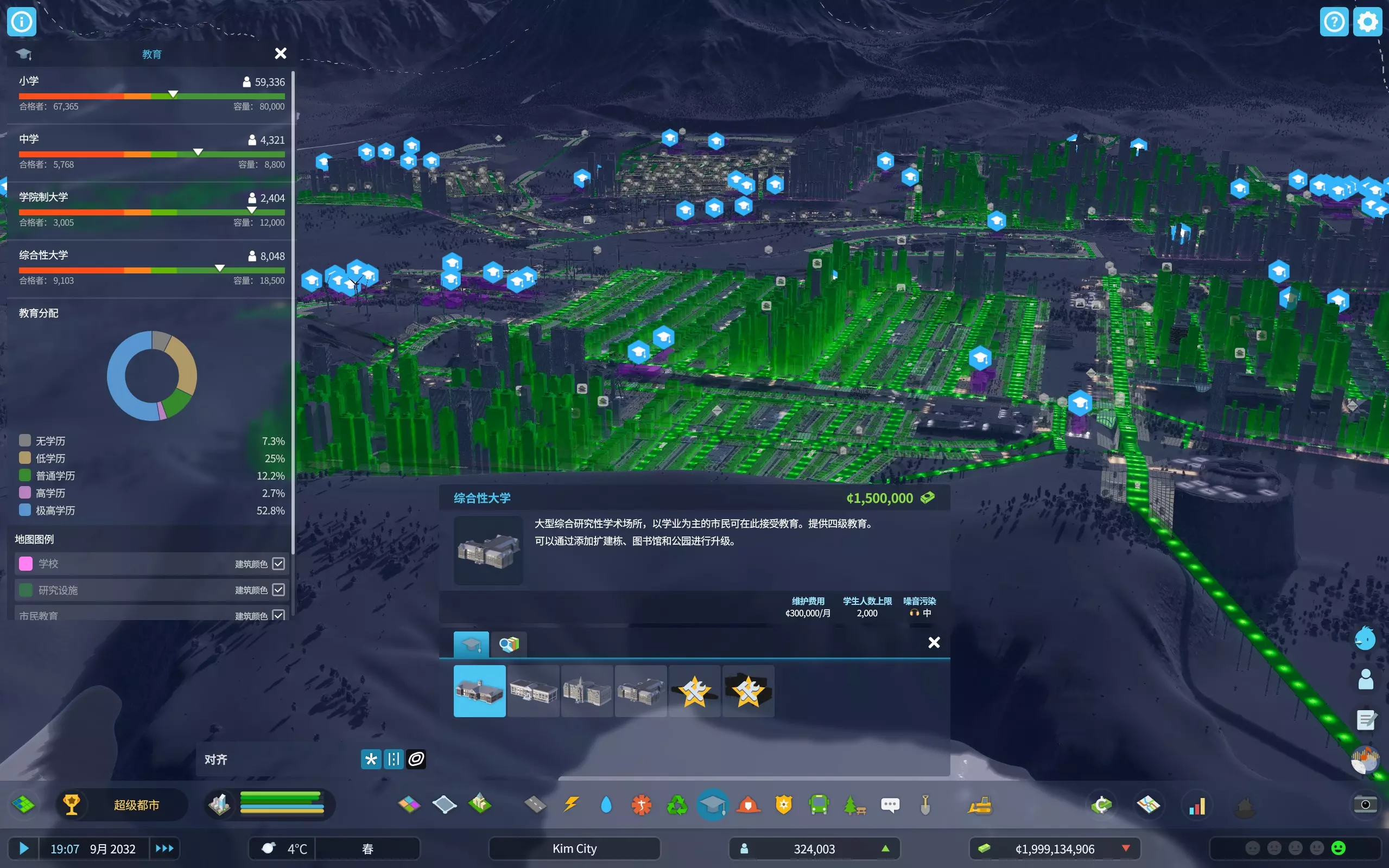Viewport: 1389px width, 868px height.
Task: Close the 教育 info panel
Action: [280, 53]
